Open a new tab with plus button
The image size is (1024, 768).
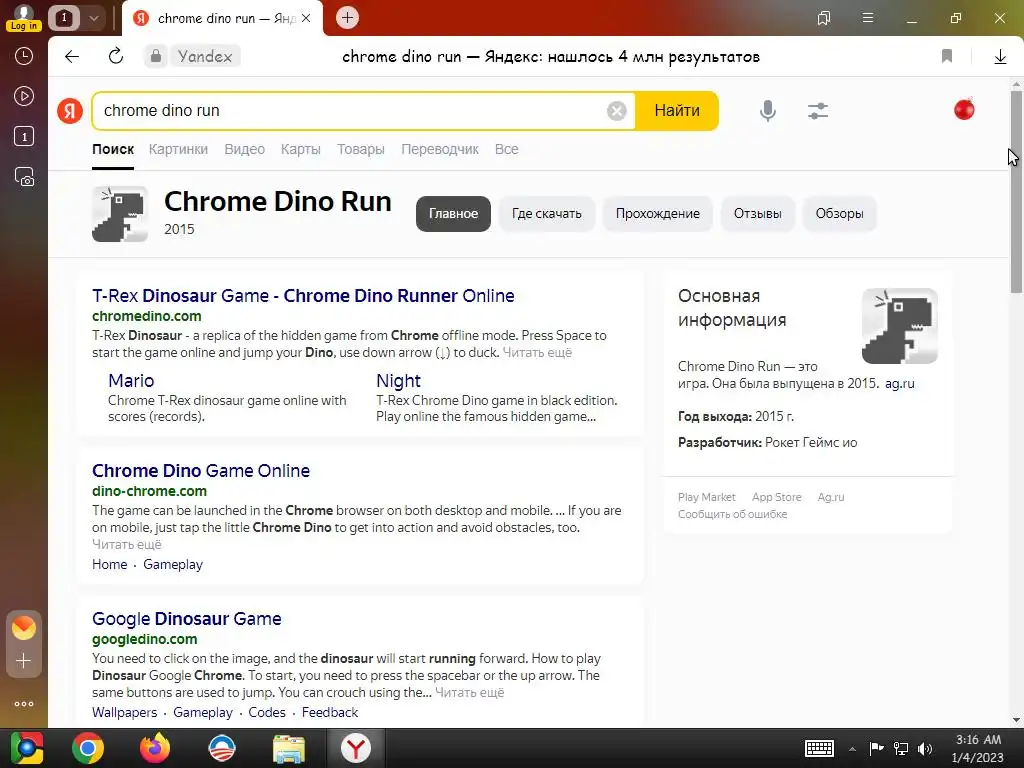[x=347, y=18]
